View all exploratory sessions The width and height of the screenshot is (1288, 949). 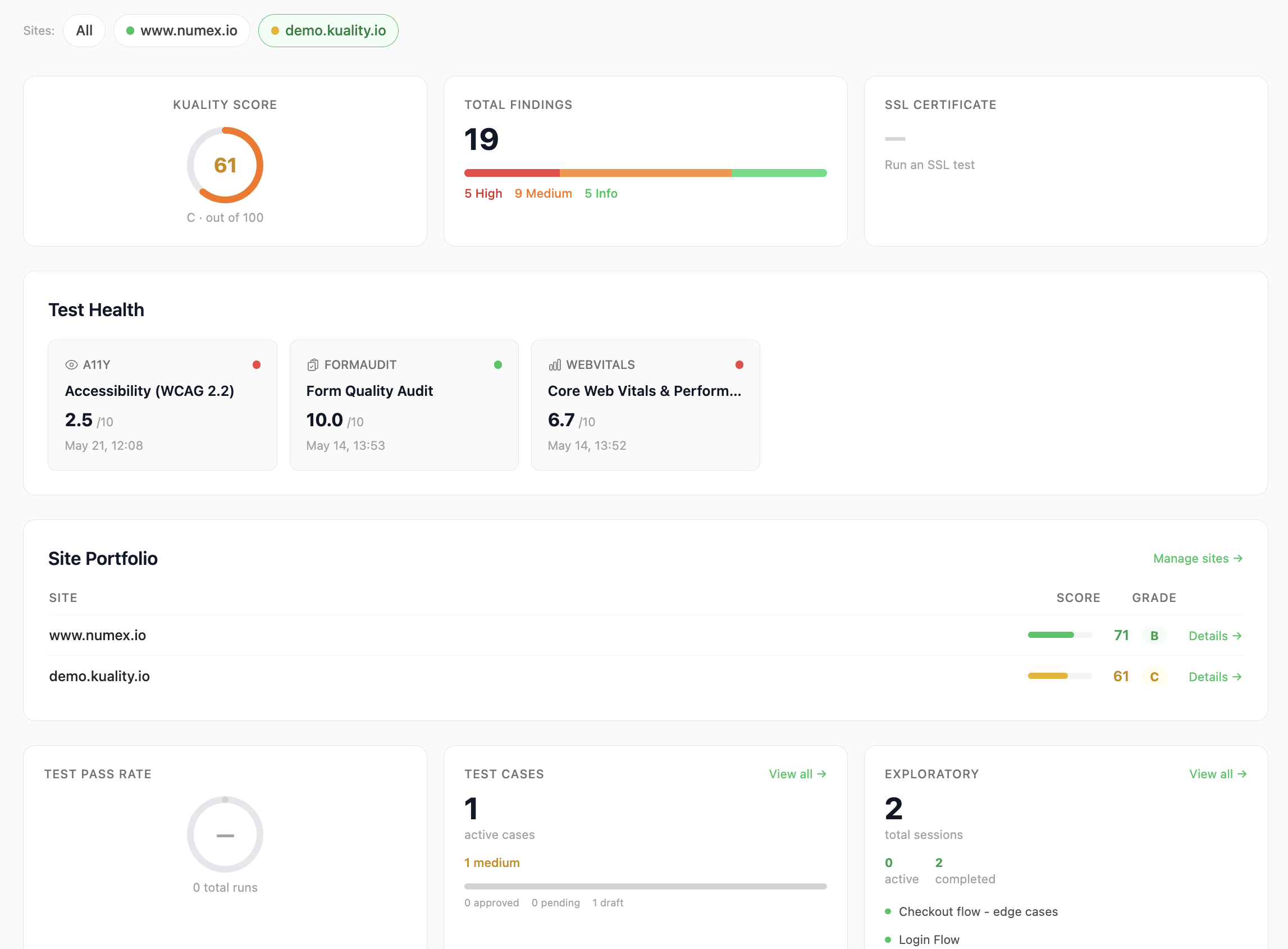(1217, 774)
